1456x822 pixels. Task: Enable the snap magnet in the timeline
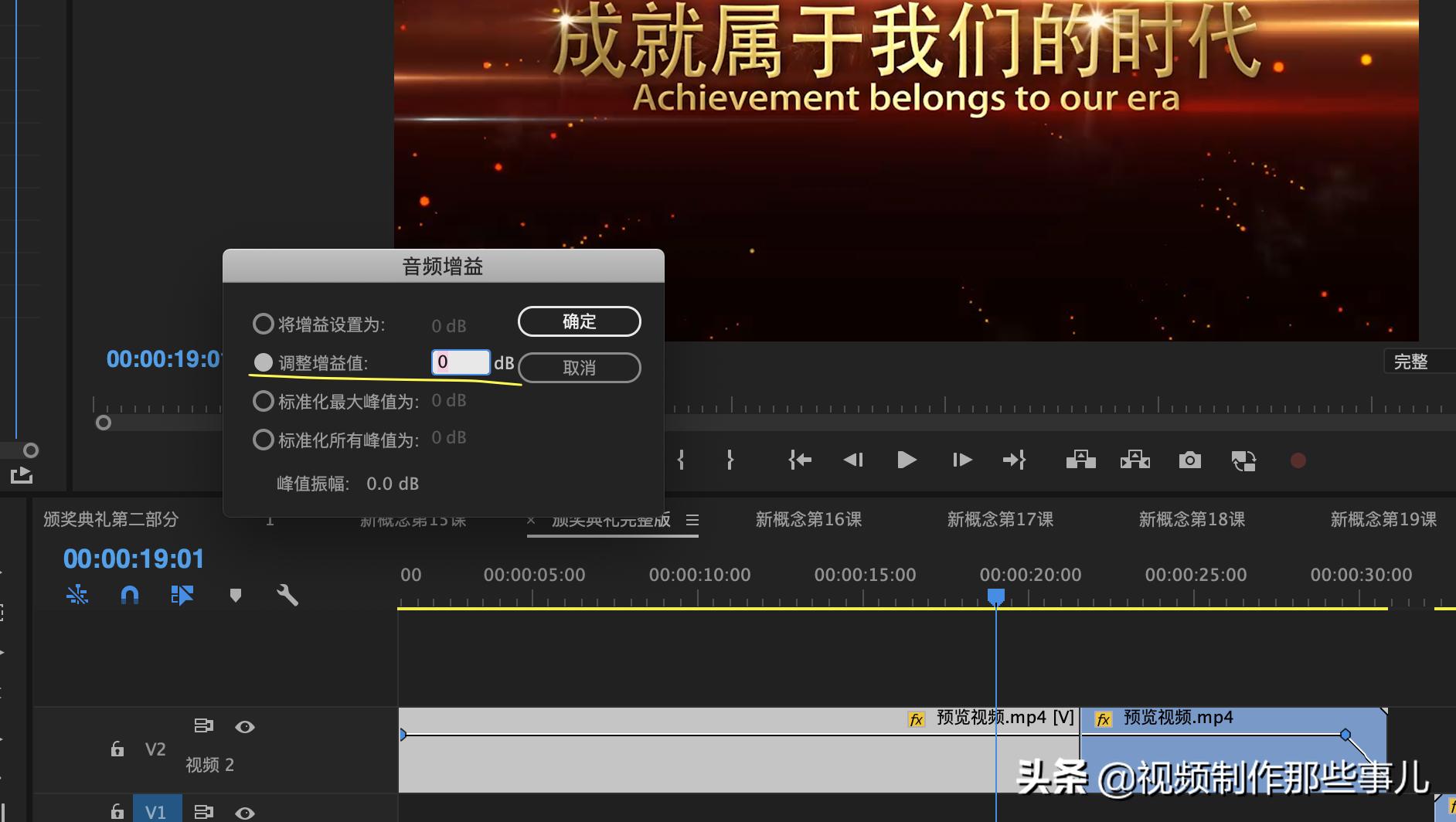130,595
